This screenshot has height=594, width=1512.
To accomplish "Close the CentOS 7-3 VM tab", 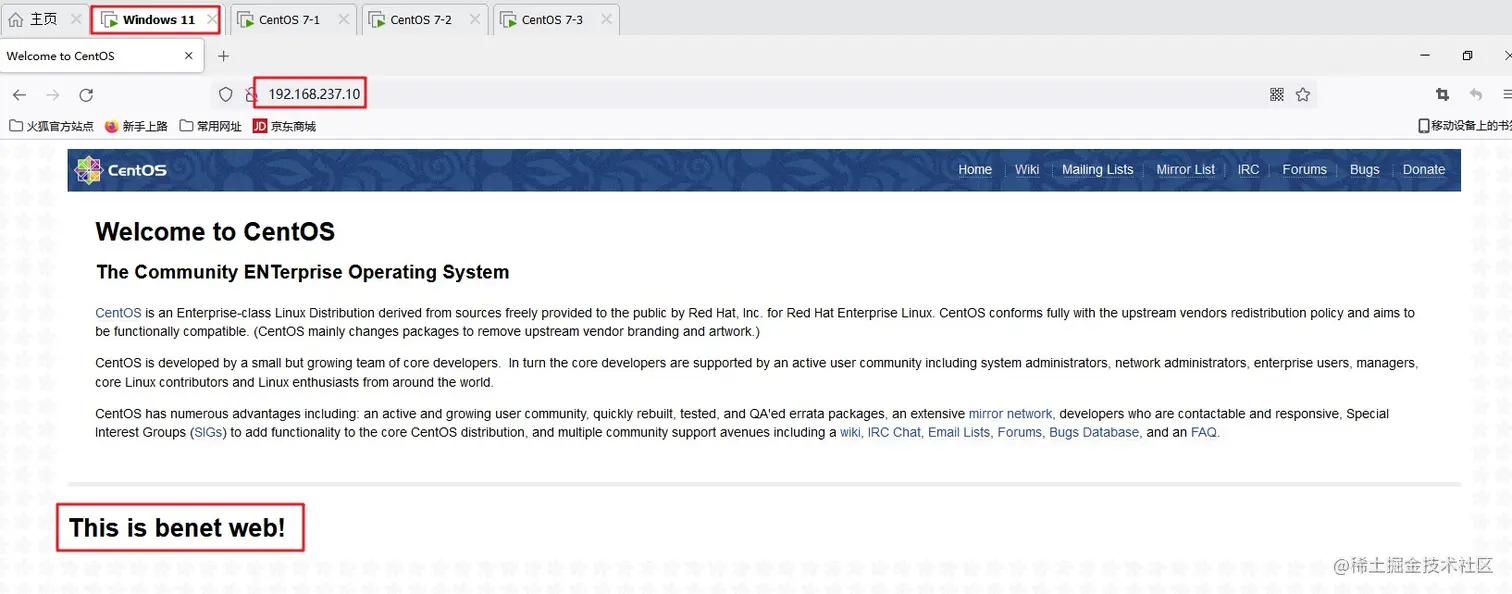I will pyautogui.click(x=607, y=19).
